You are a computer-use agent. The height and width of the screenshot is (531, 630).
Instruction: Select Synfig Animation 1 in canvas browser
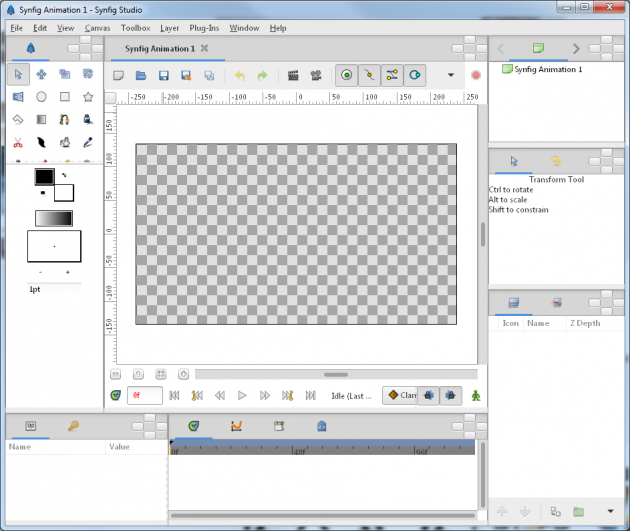pos(547,69)
